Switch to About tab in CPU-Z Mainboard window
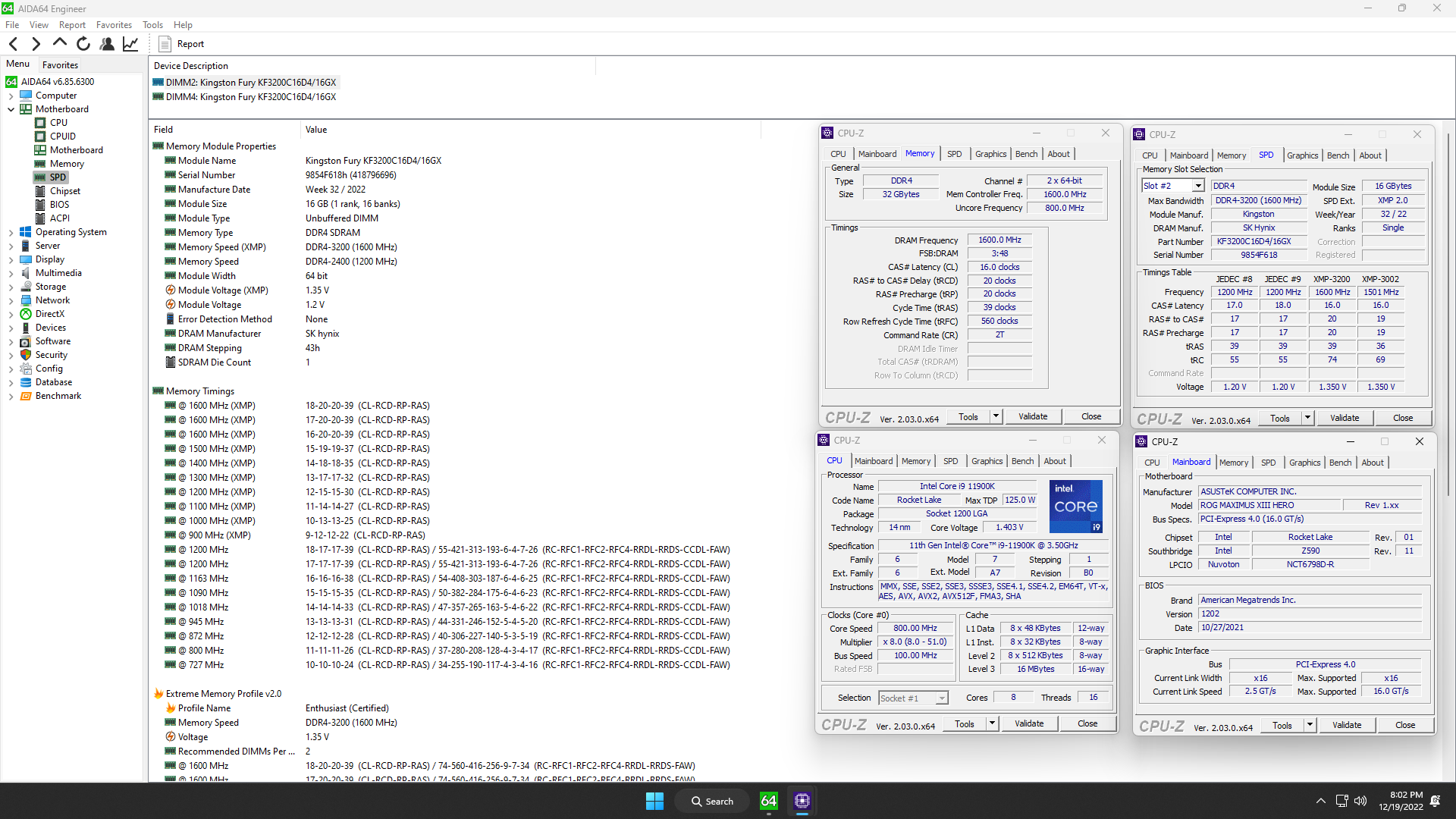The image size is (1456, 819). [1372, 463]
